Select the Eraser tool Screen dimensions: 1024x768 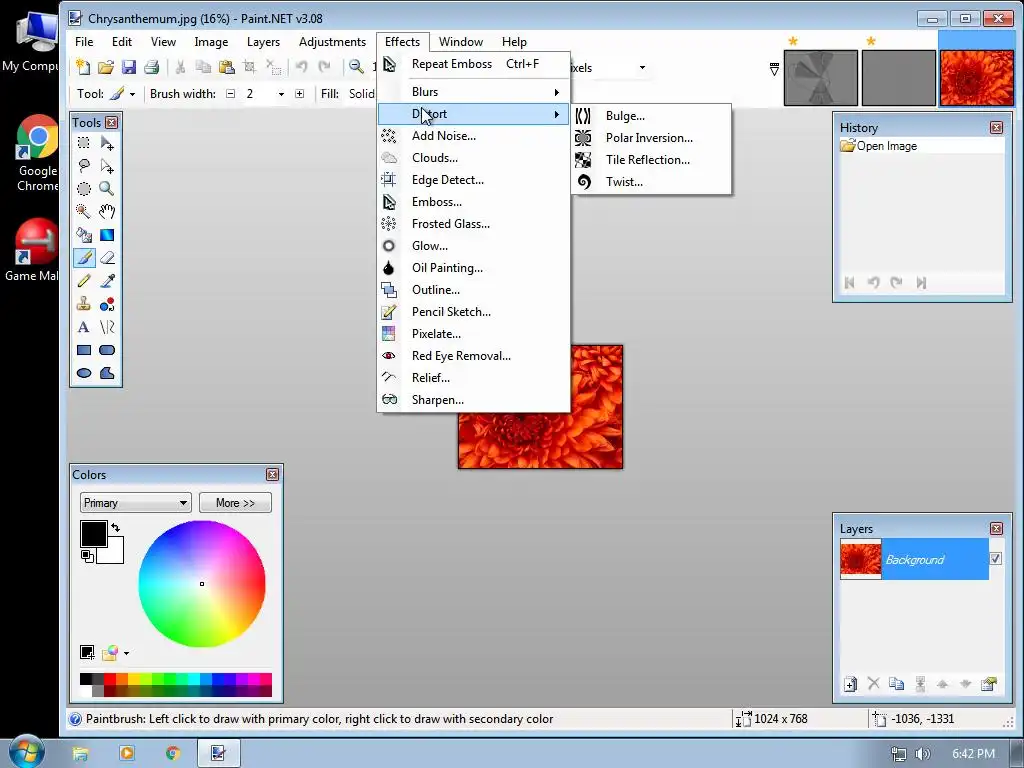[x=107, y=258]
